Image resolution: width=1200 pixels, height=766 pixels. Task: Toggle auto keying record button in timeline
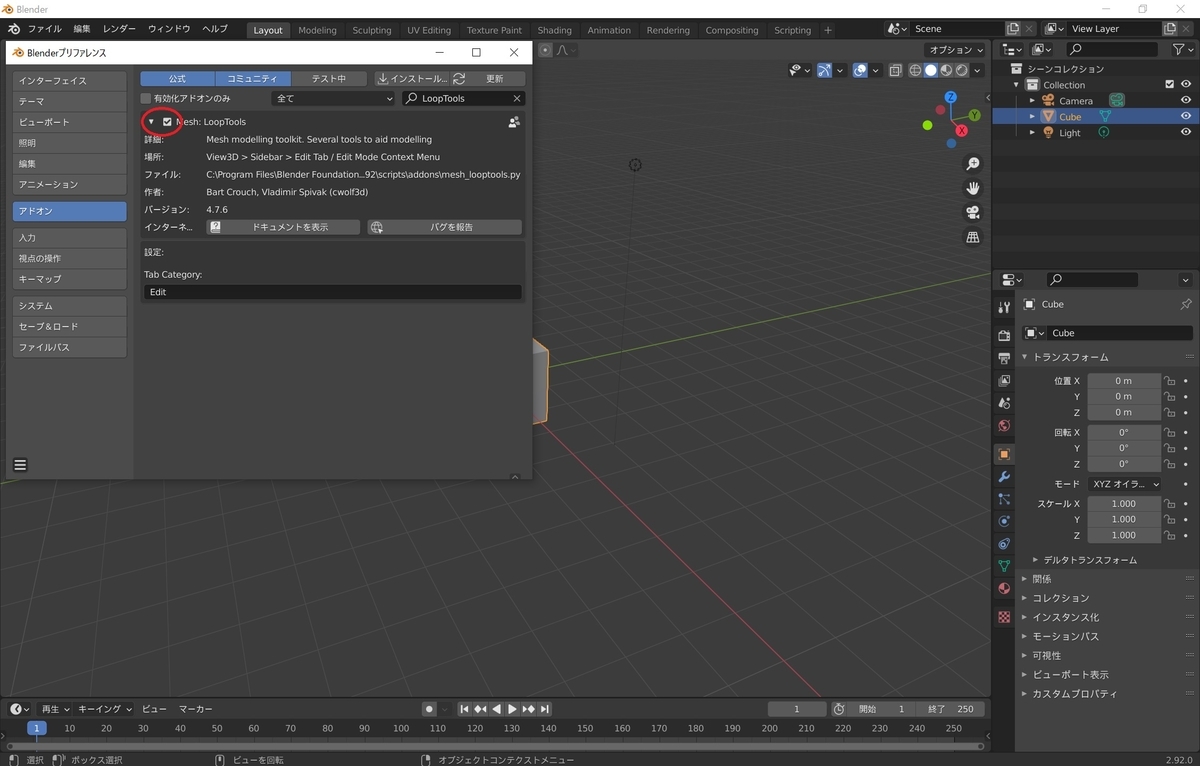(429, 709)
